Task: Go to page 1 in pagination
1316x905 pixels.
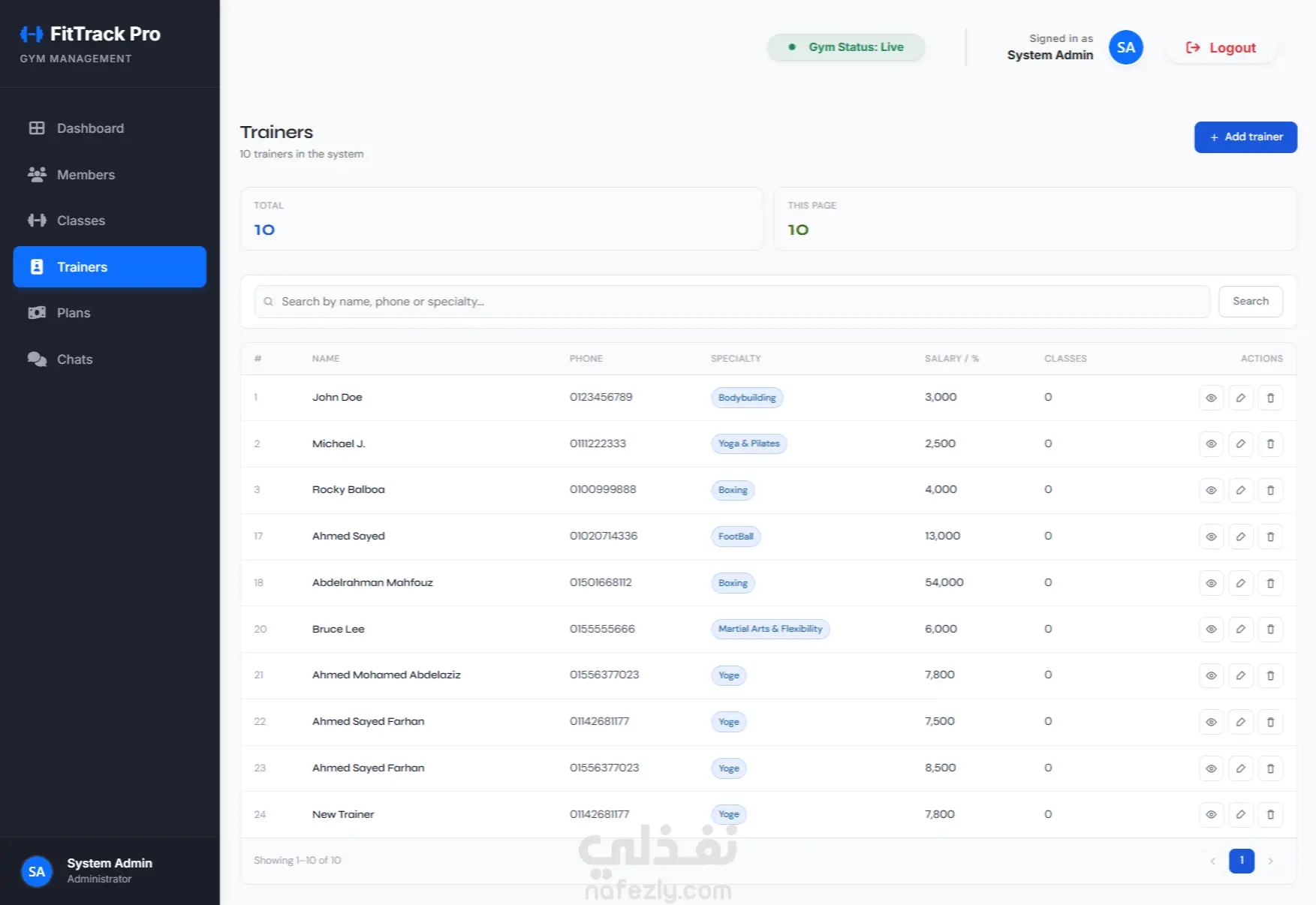Action: click(1242, 861)
